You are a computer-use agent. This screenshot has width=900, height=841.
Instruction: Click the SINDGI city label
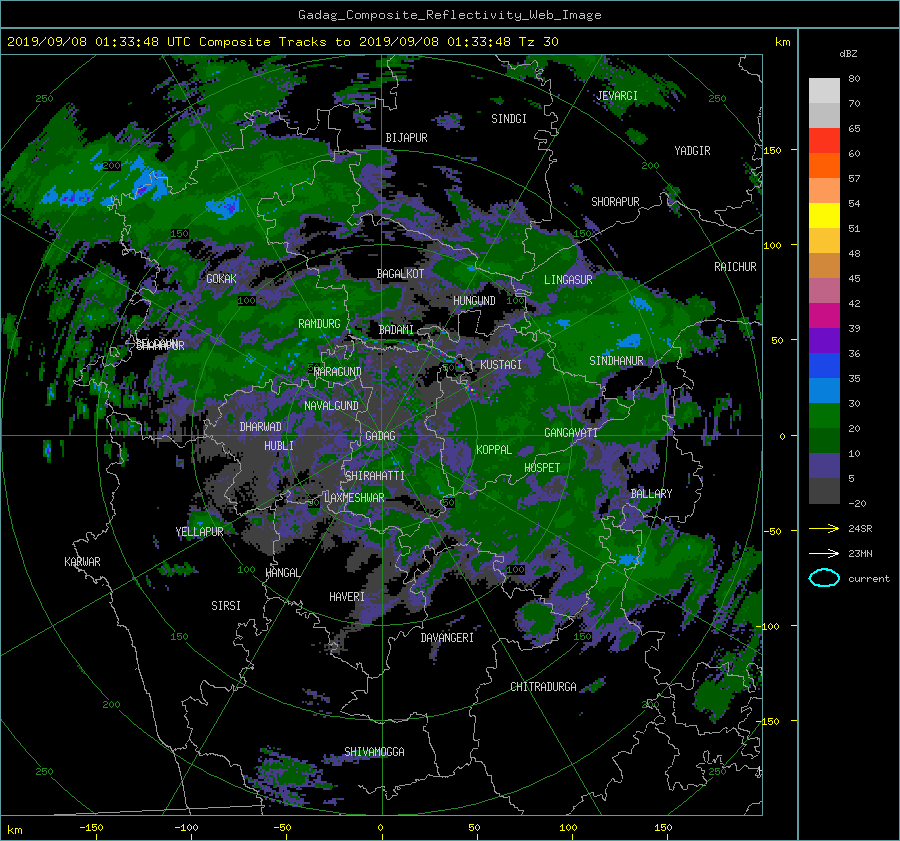click(x=509, y=119)
